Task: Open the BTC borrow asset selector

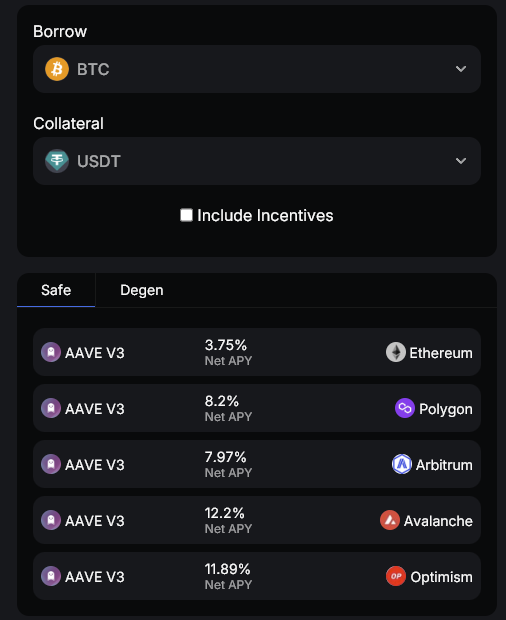Action: pos(257,69)
